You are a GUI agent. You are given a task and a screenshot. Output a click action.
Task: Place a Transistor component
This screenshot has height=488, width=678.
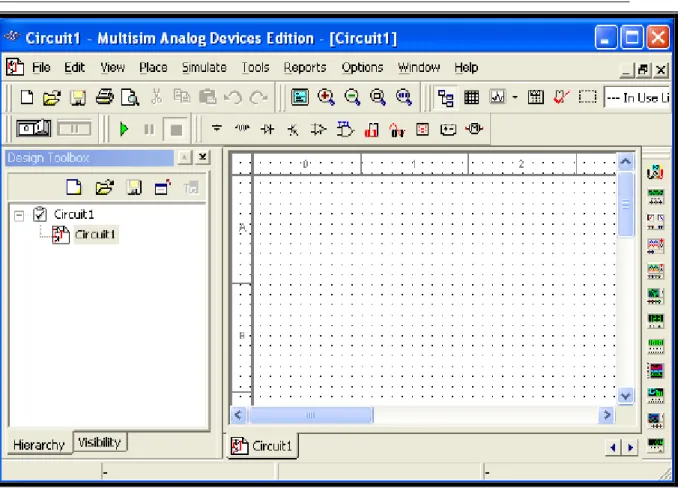(x=293, y=130)
